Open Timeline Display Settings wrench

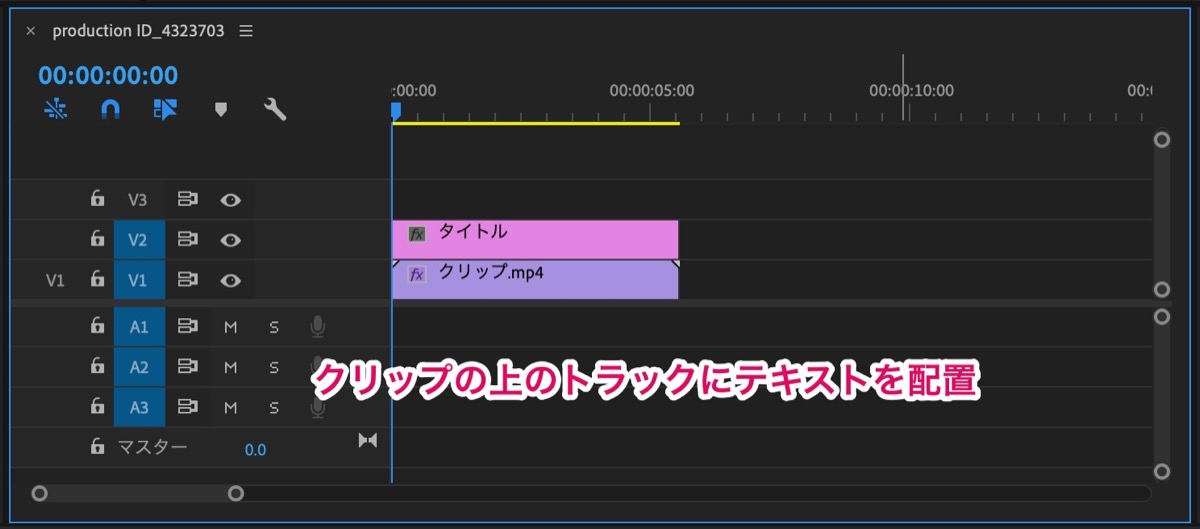coord(275,109)
